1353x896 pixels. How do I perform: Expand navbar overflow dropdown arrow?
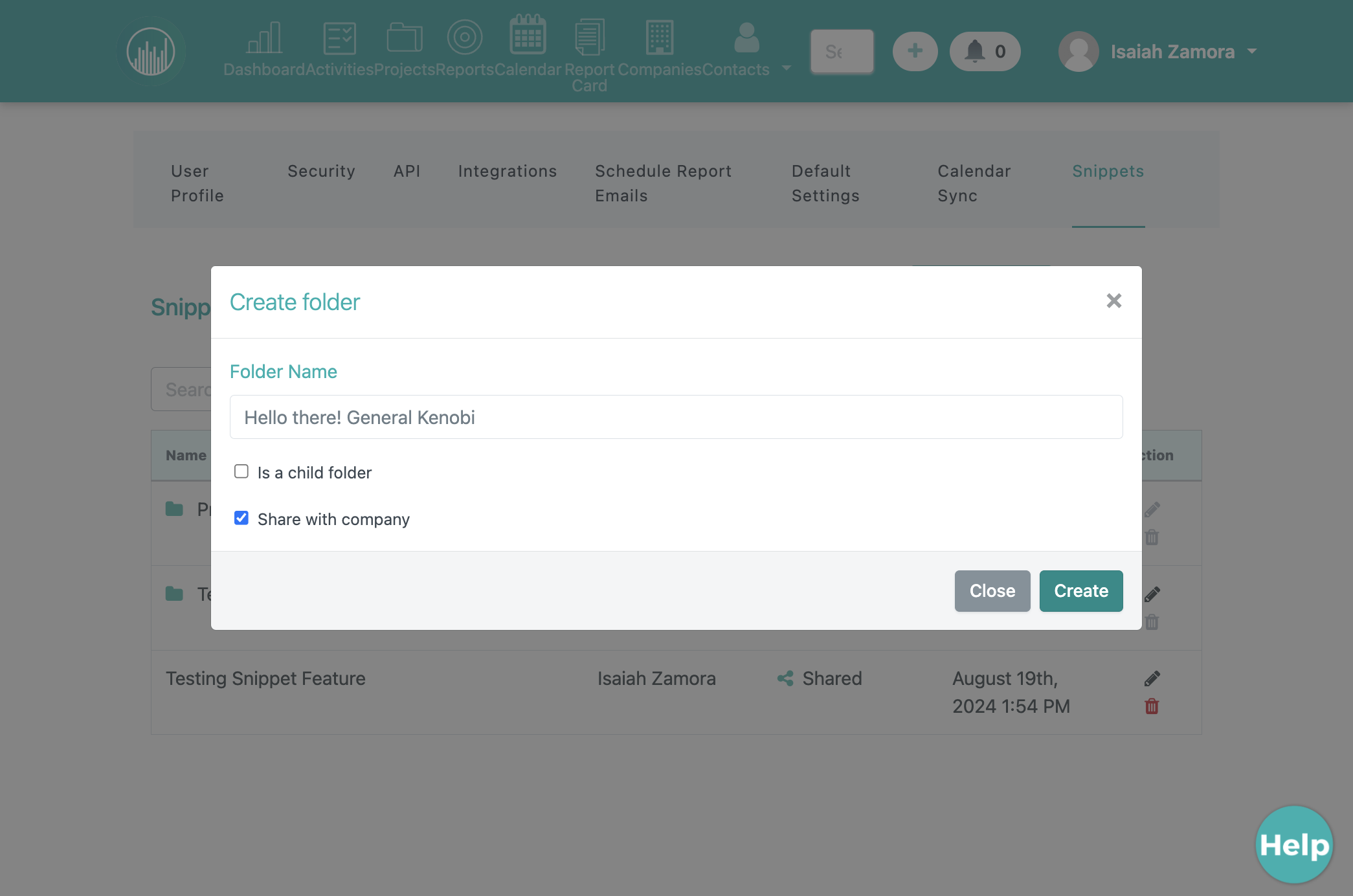coord(786,68)
